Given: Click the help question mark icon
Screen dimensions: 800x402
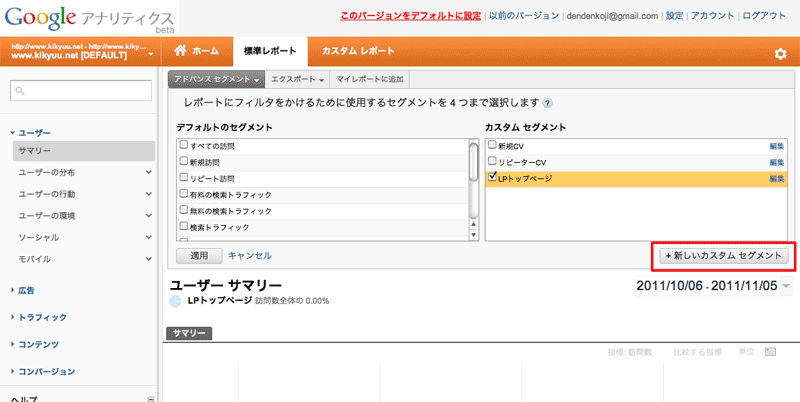Looking at the screenshot, I should pos(547,103).
